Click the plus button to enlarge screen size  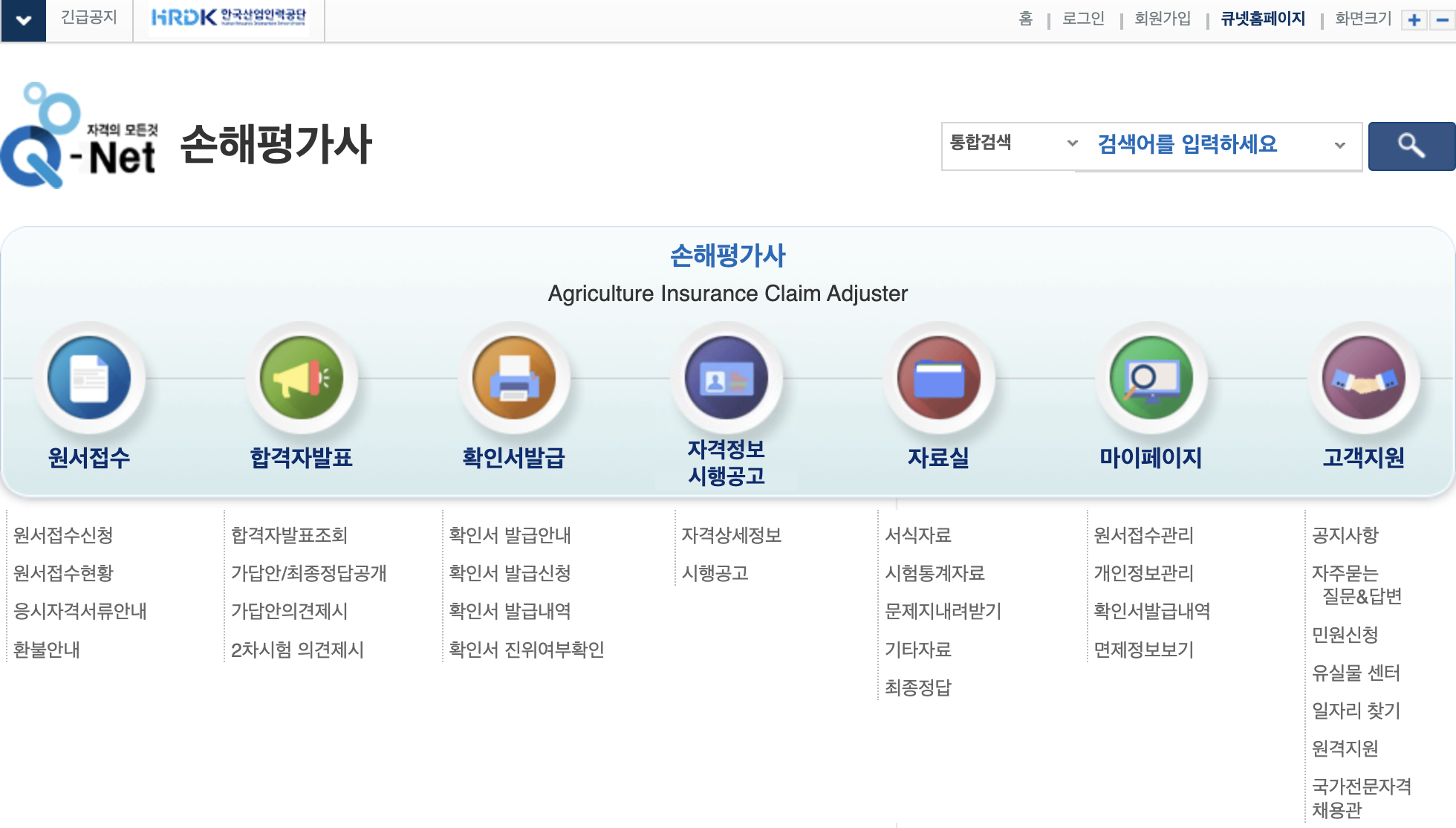tap(1414, 19)
